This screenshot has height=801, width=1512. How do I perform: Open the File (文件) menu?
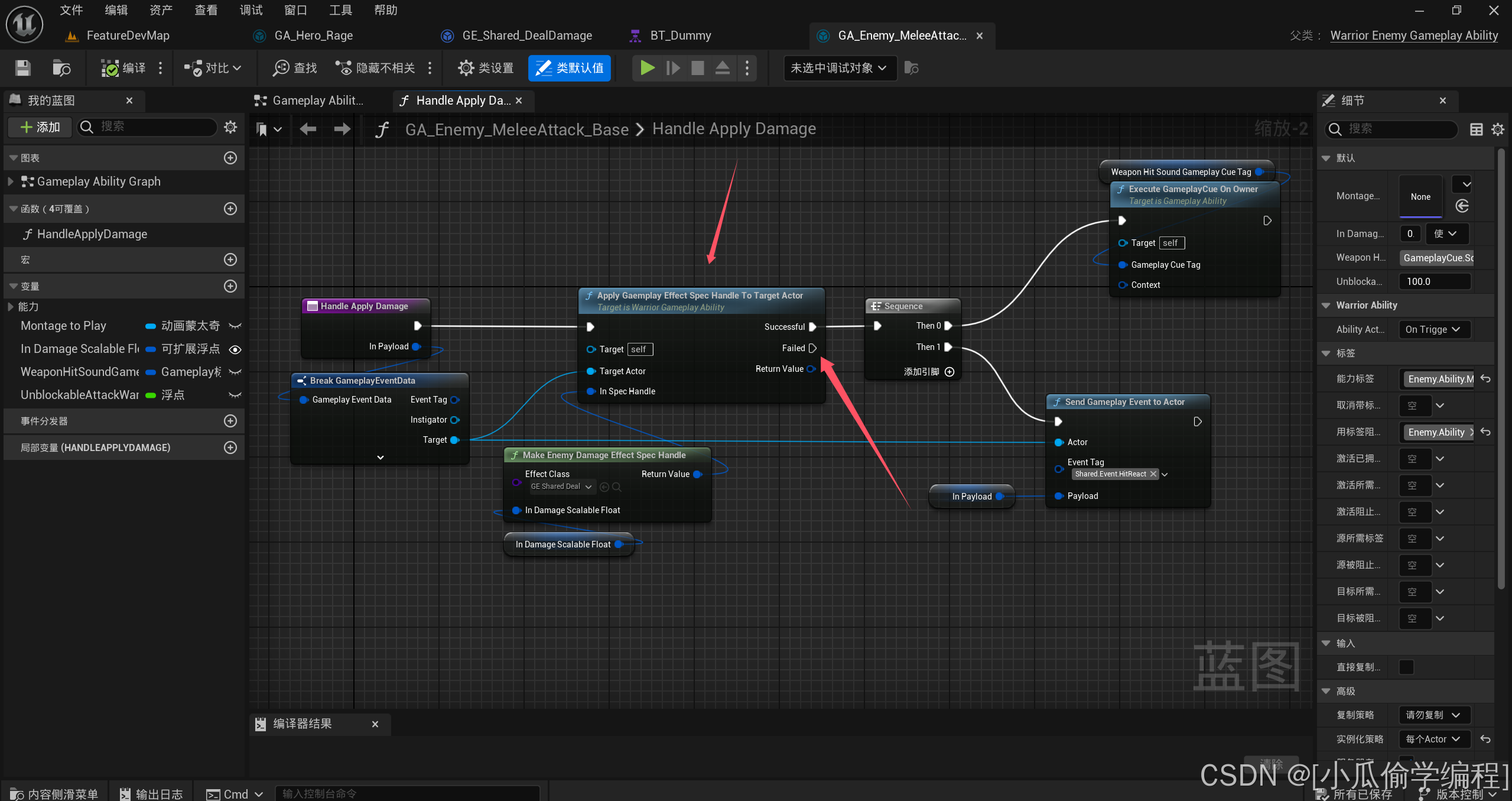pyautogui.click(x=71, y=10)
